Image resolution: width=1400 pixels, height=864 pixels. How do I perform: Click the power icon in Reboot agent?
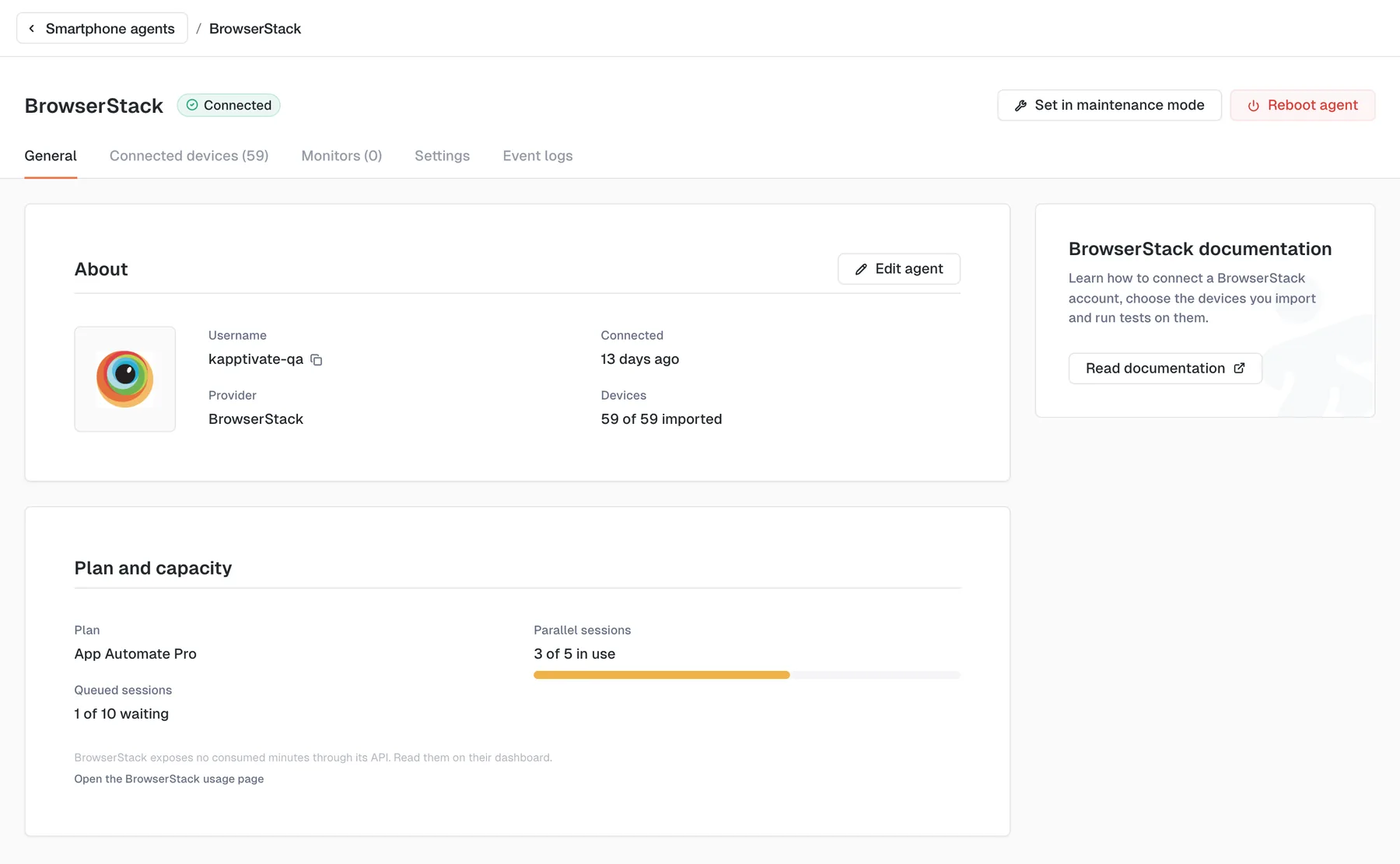pos(1253,106)
